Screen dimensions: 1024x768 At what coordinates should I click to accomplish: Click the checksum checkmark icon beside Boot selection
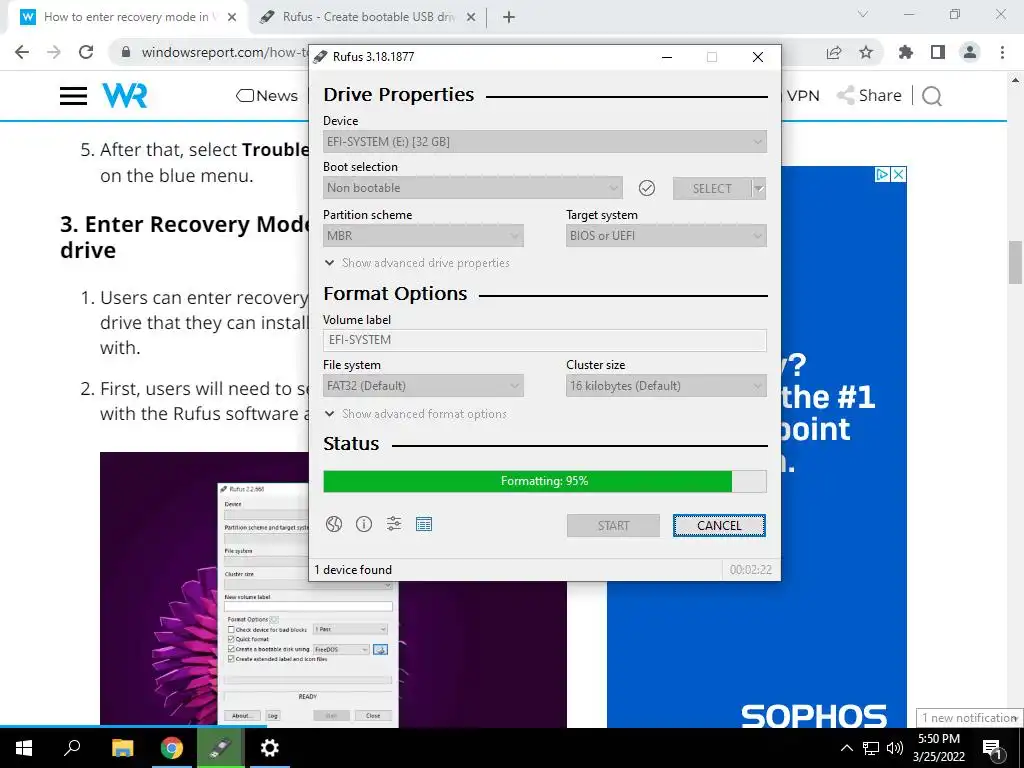[647, 188]
